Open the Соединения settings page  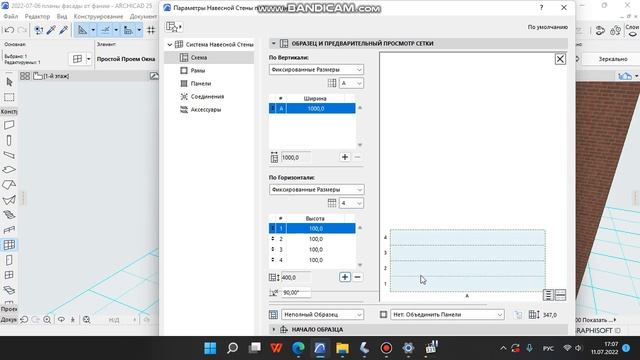[207, 97]
